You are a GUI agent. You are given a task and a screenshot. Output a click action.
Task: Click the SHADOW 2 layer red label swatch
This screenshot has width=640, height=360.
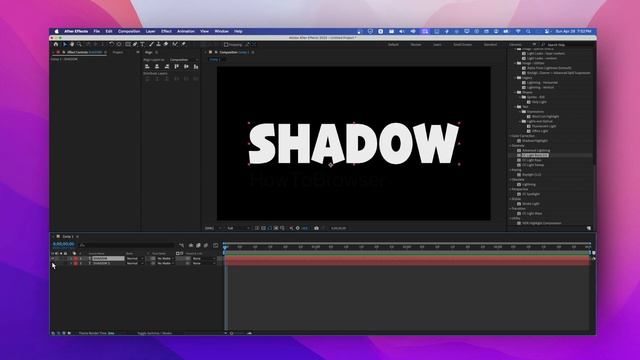(x=76, y=263)
